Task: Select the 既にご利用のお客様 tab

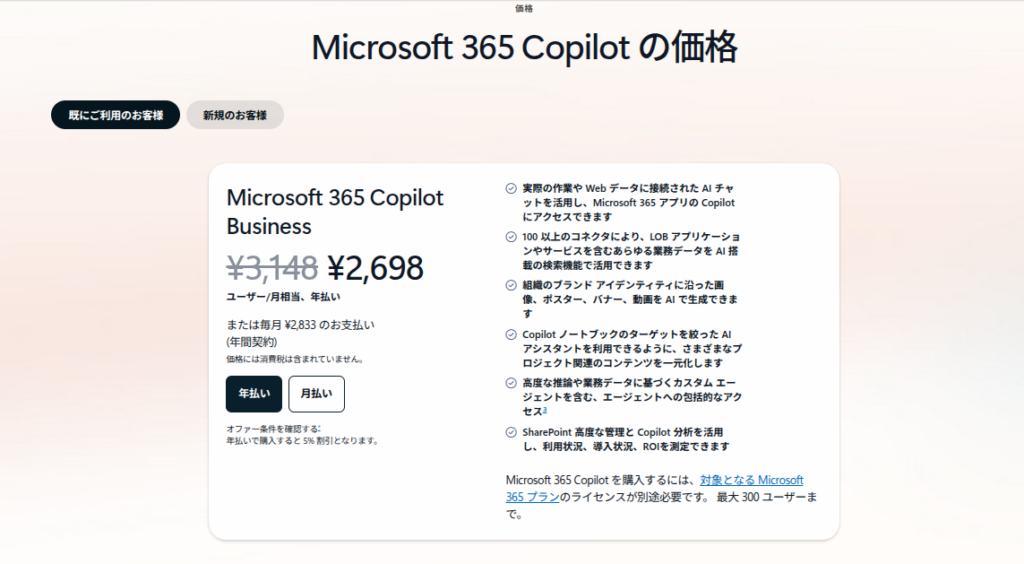Action: (x=115, y=115)
